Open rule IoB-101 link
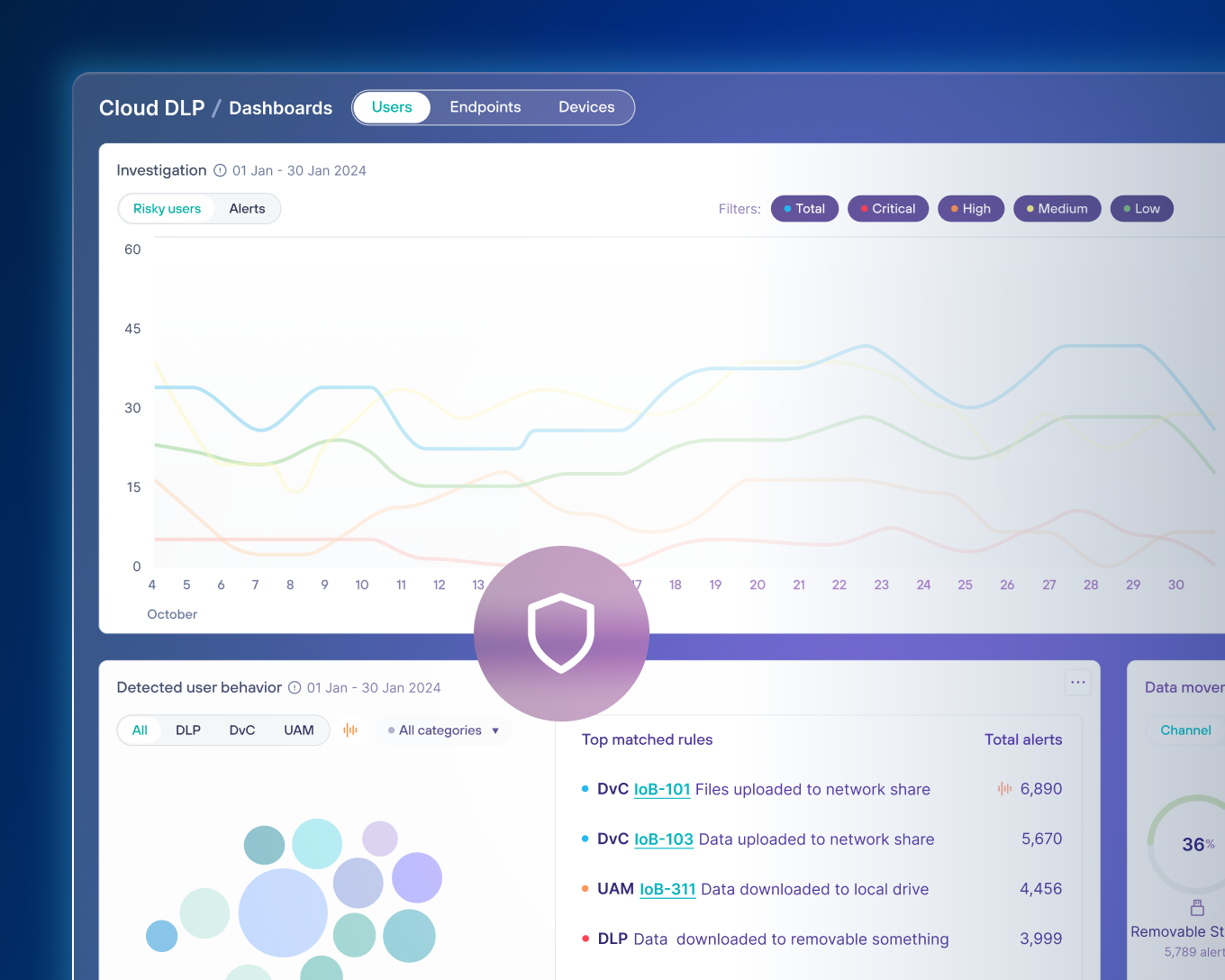1225x980 pixels. (662, 789)
